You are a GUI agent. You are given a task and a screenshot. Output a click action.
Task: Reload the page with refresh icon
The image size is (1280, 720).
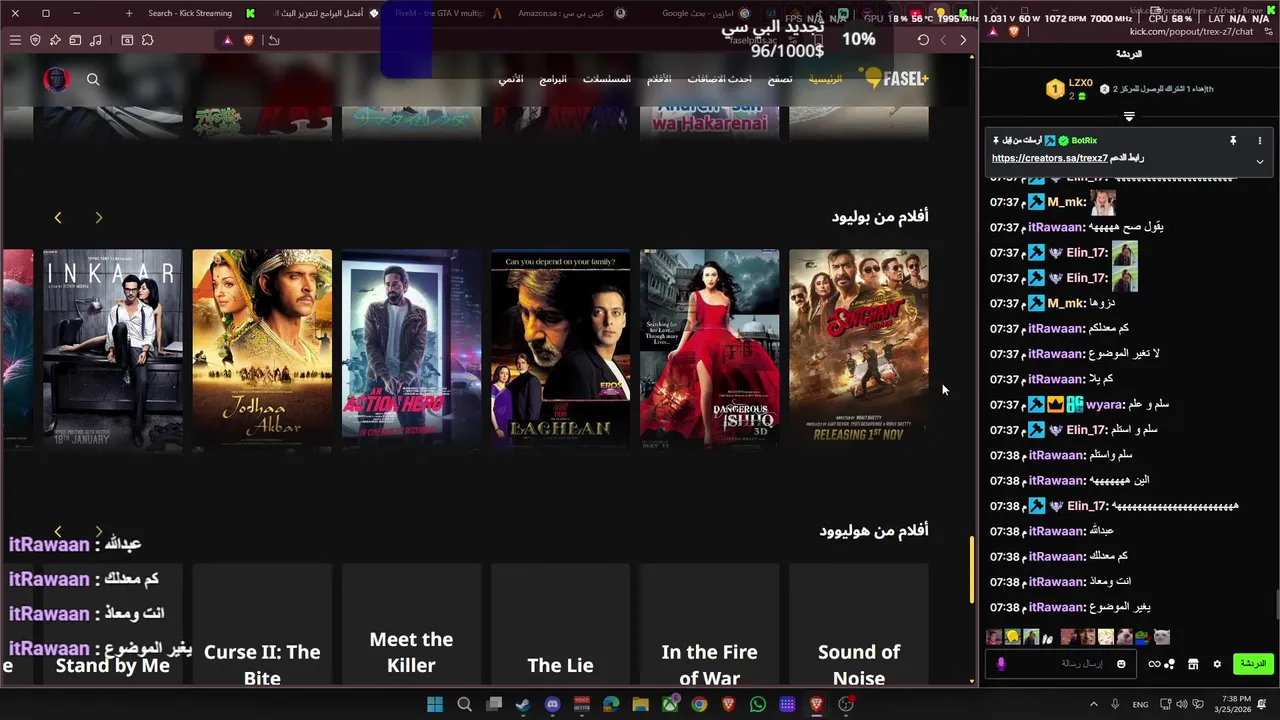tap(923, 40)
